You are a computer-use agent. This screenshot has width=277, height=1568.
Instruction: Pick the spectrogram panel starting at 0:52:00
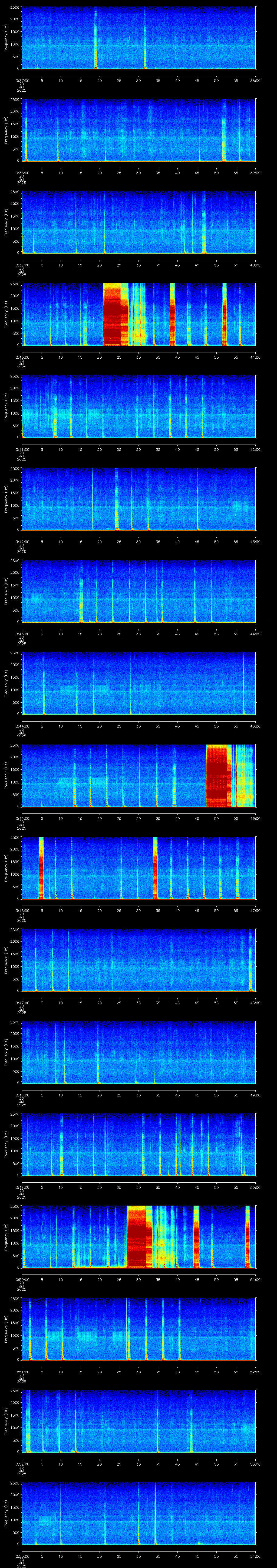(139, 1421)
